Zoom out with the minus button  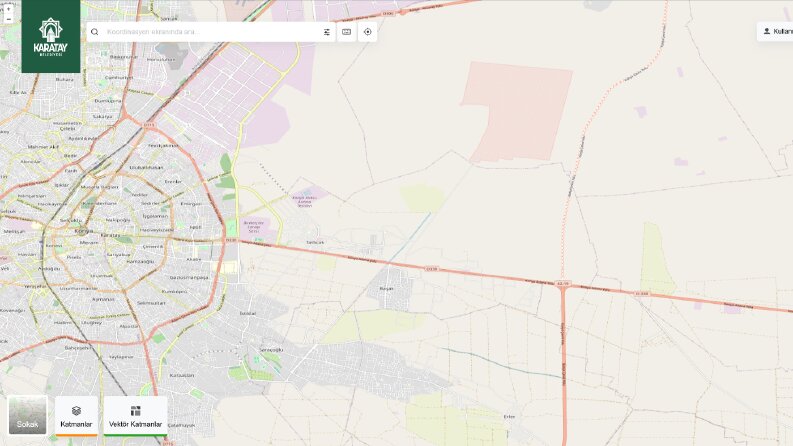click(9, 19)
